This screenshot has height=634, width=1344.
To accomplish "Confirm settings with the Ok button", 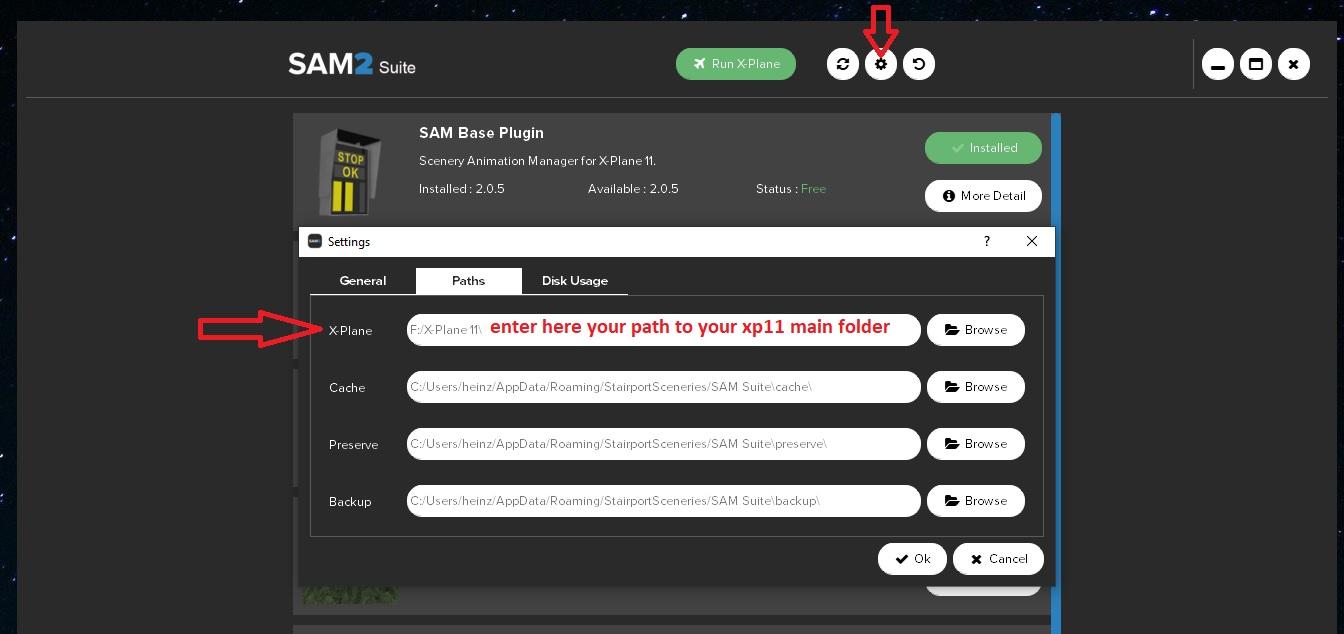I will (x=912, y=559).
